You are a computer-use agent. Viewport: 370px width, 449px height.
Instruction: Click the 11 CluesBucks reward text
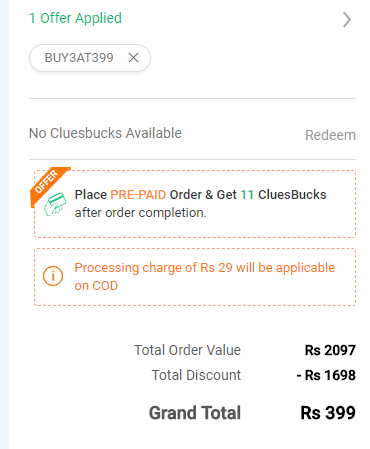pos(283,194)
